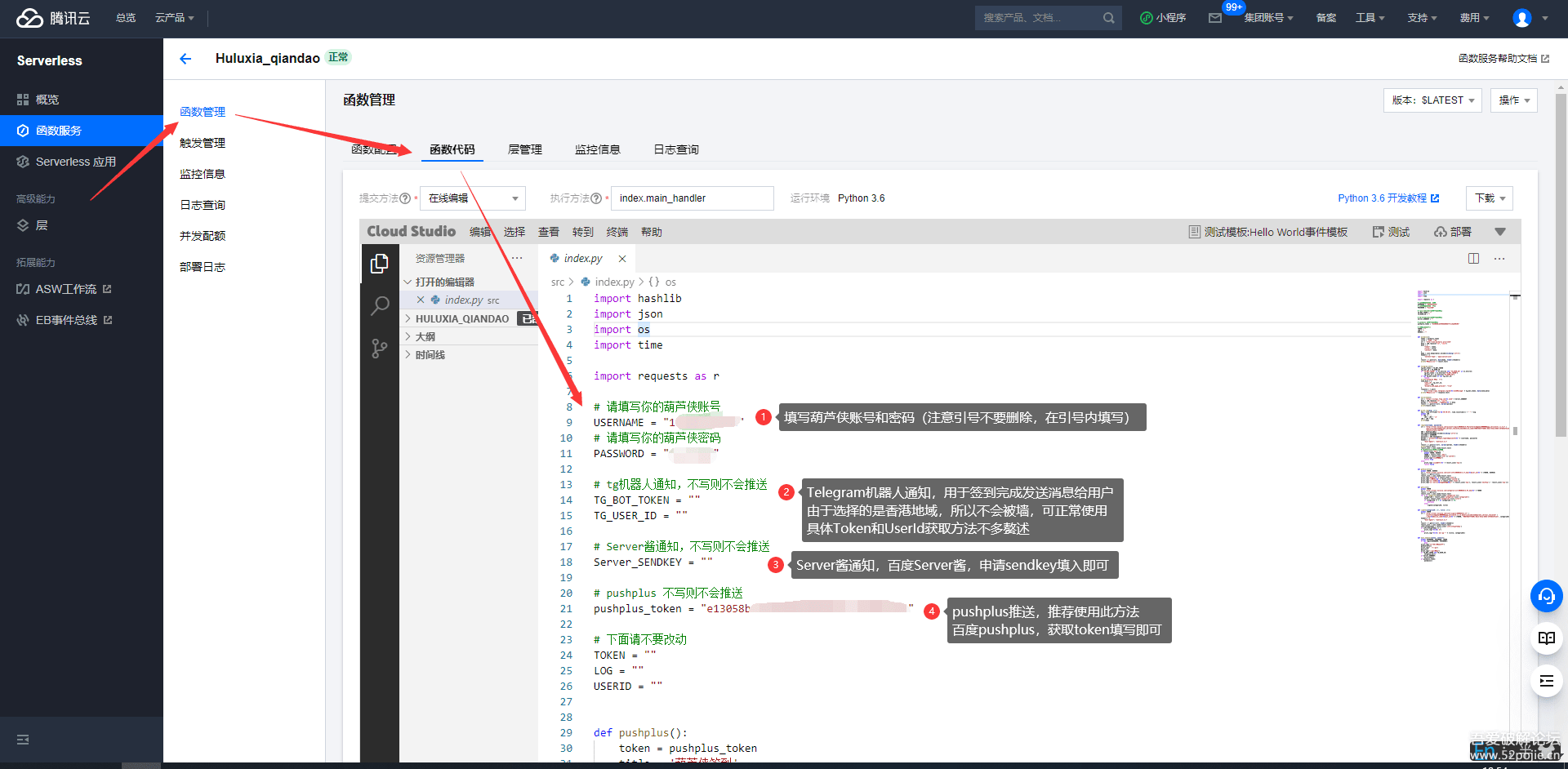This screenshot has width=1568, height=769.
Task: Open the 支持 support dropdown
Action: click(1422, 18)
